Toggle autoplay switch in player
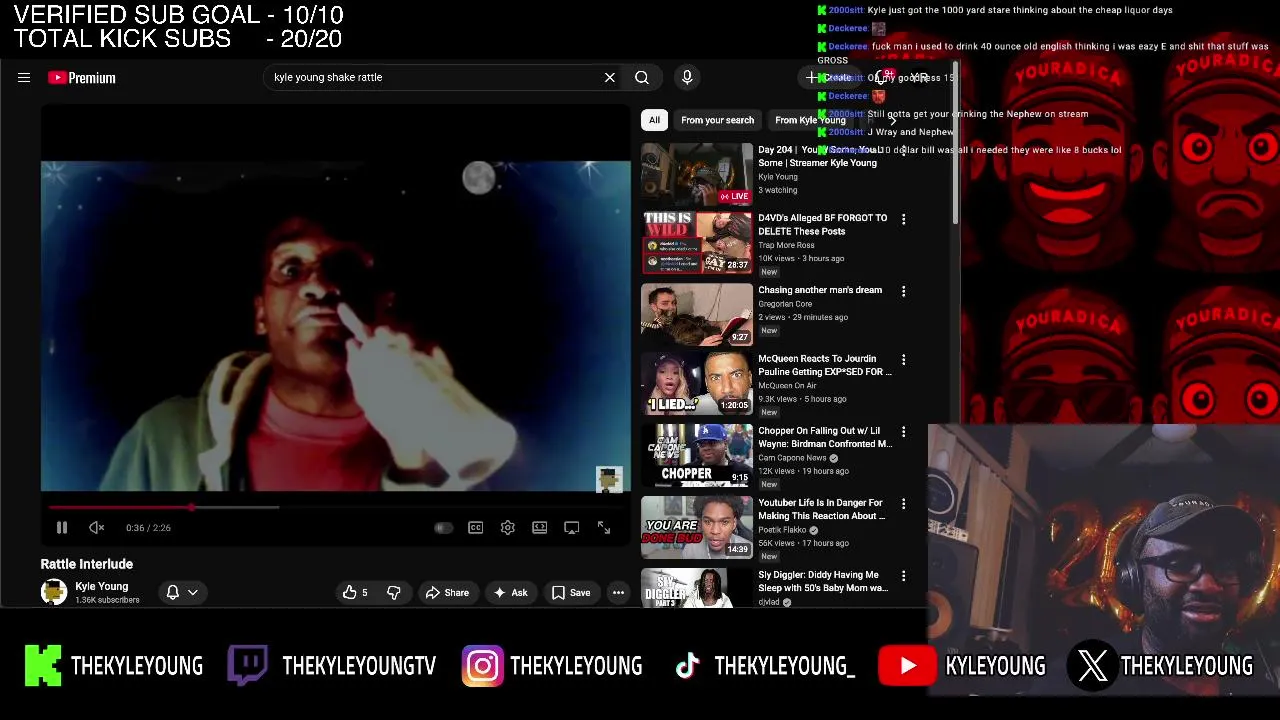The image size is (1280, 720). (x=443, y=528)
